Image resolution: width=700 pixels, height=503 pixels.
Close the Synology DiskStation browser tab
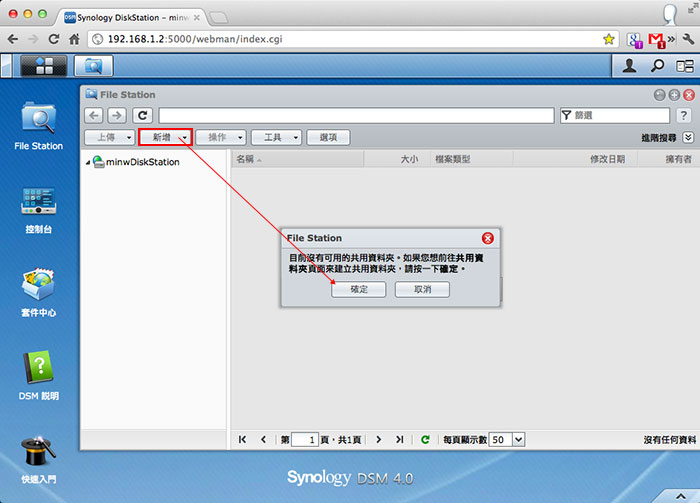pos(196,18)
